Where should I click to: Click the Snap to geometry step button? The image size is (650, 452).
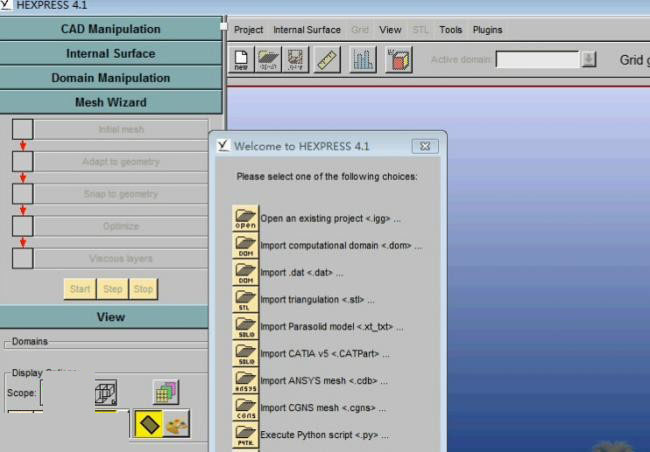[x=121, y=194]
